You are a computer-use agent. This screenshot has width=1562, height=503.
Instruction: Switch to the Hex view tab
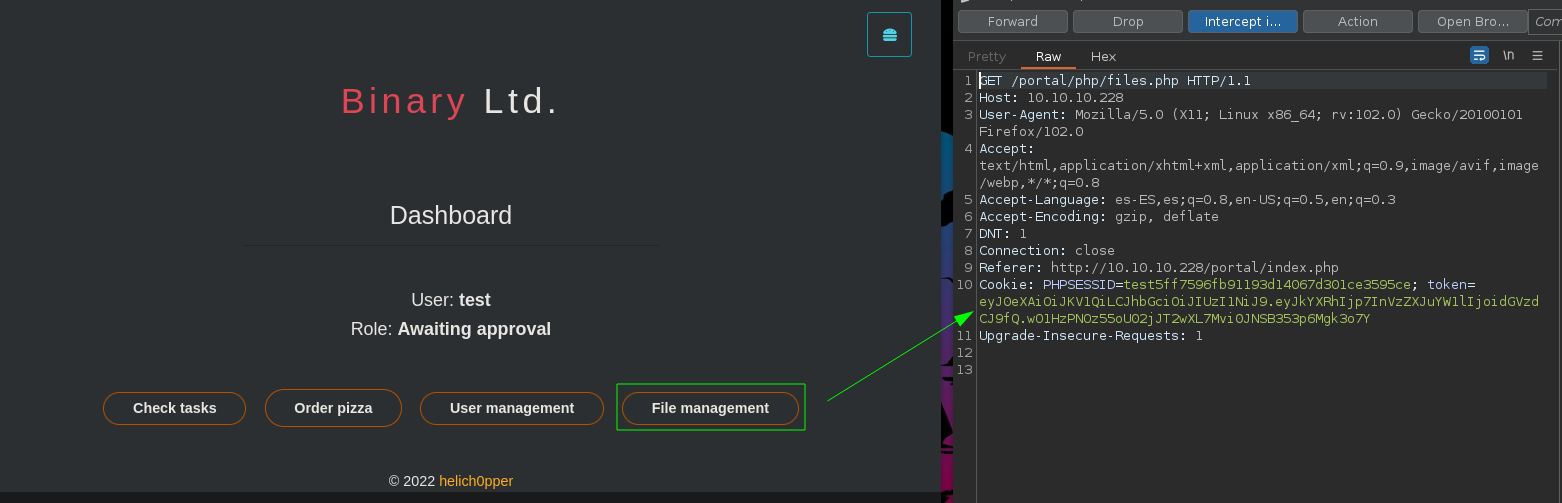tap(1104, 57)
